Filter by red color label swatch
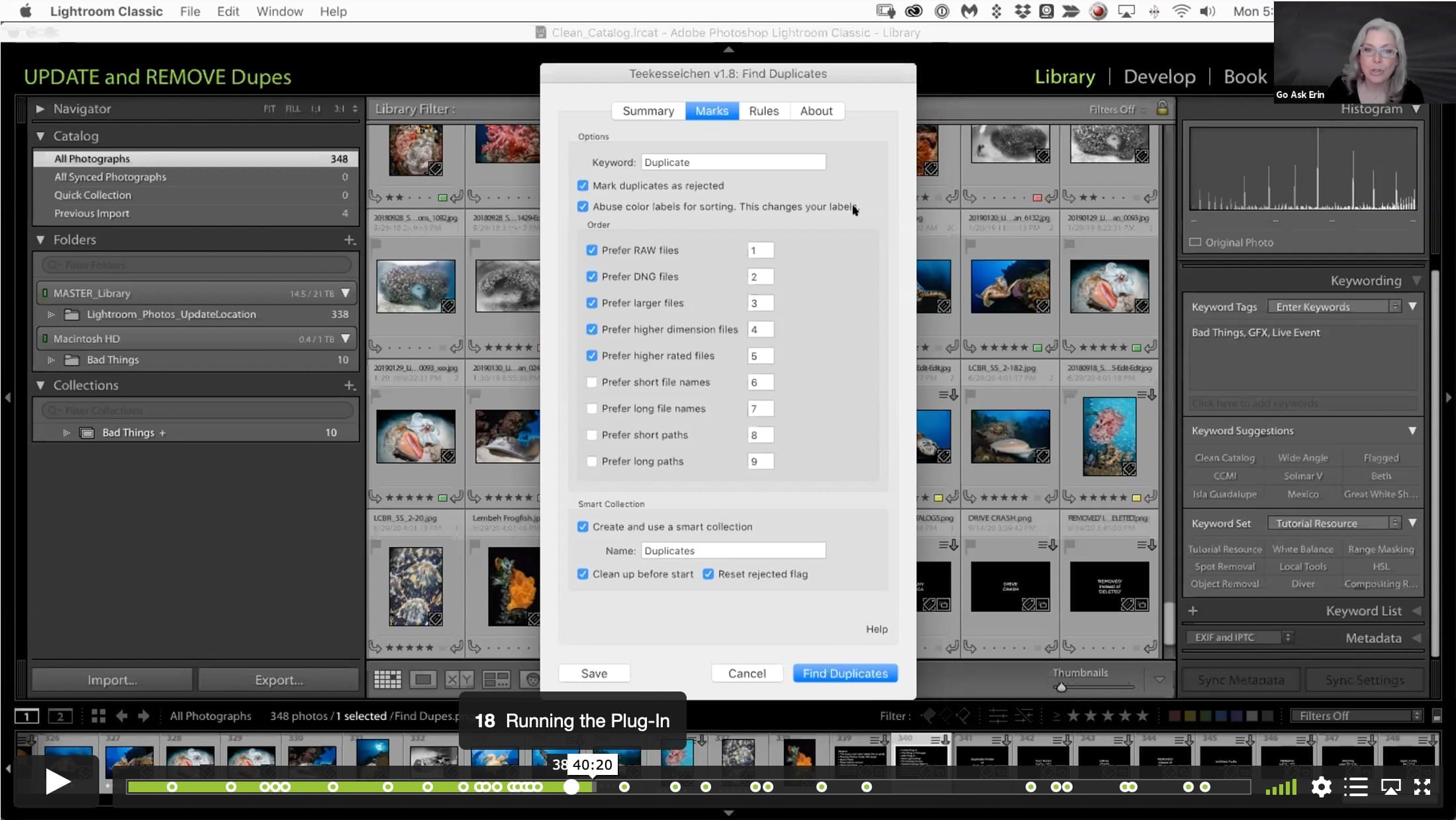The height and width of the screenshot is (820, 1456). [x=1175, y=716]
